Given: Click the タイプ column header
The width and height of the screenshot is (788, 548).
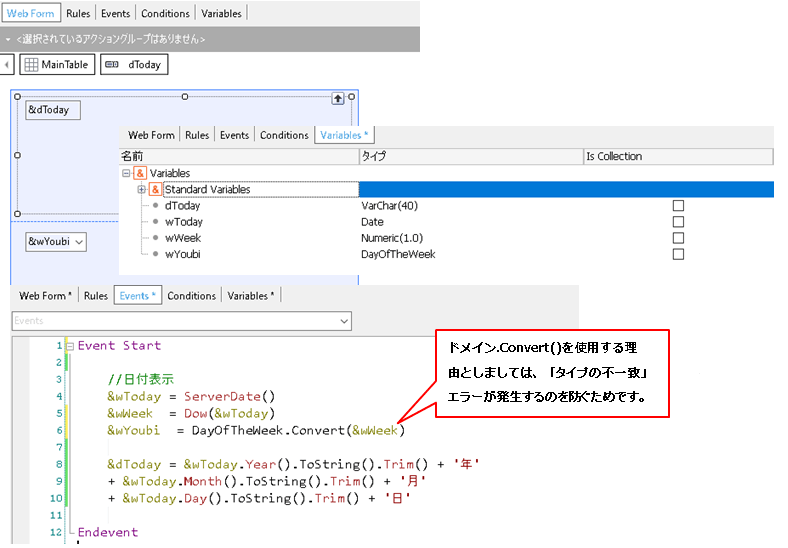Looking at the screenshot, I should click(x=471, y=156).
